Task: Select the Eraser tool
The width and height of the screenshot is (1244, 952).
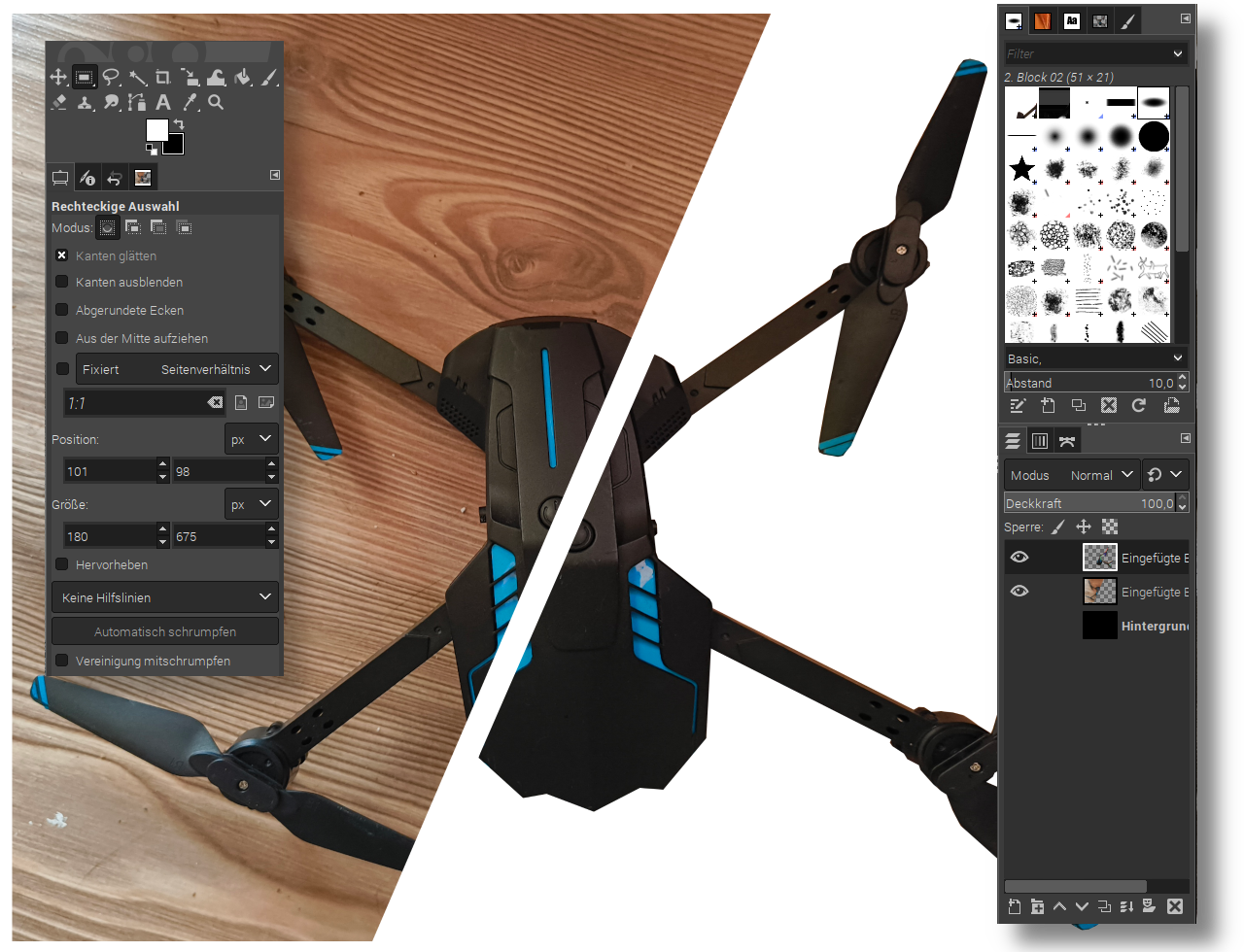Action: click(58, 102)
